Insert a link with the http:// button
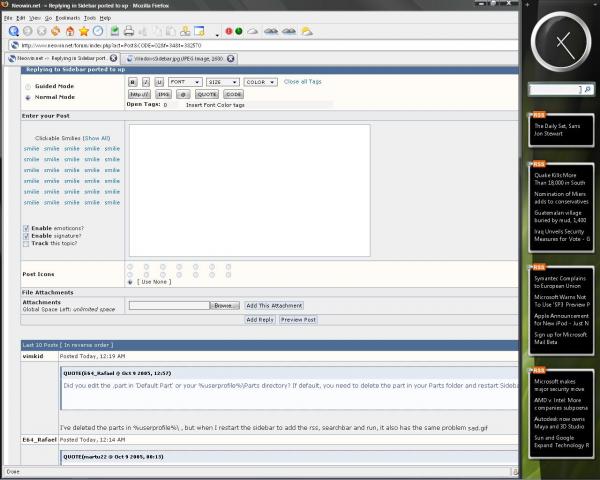The height and width of the screenshot is (480, 600). (x=139, y=94)
